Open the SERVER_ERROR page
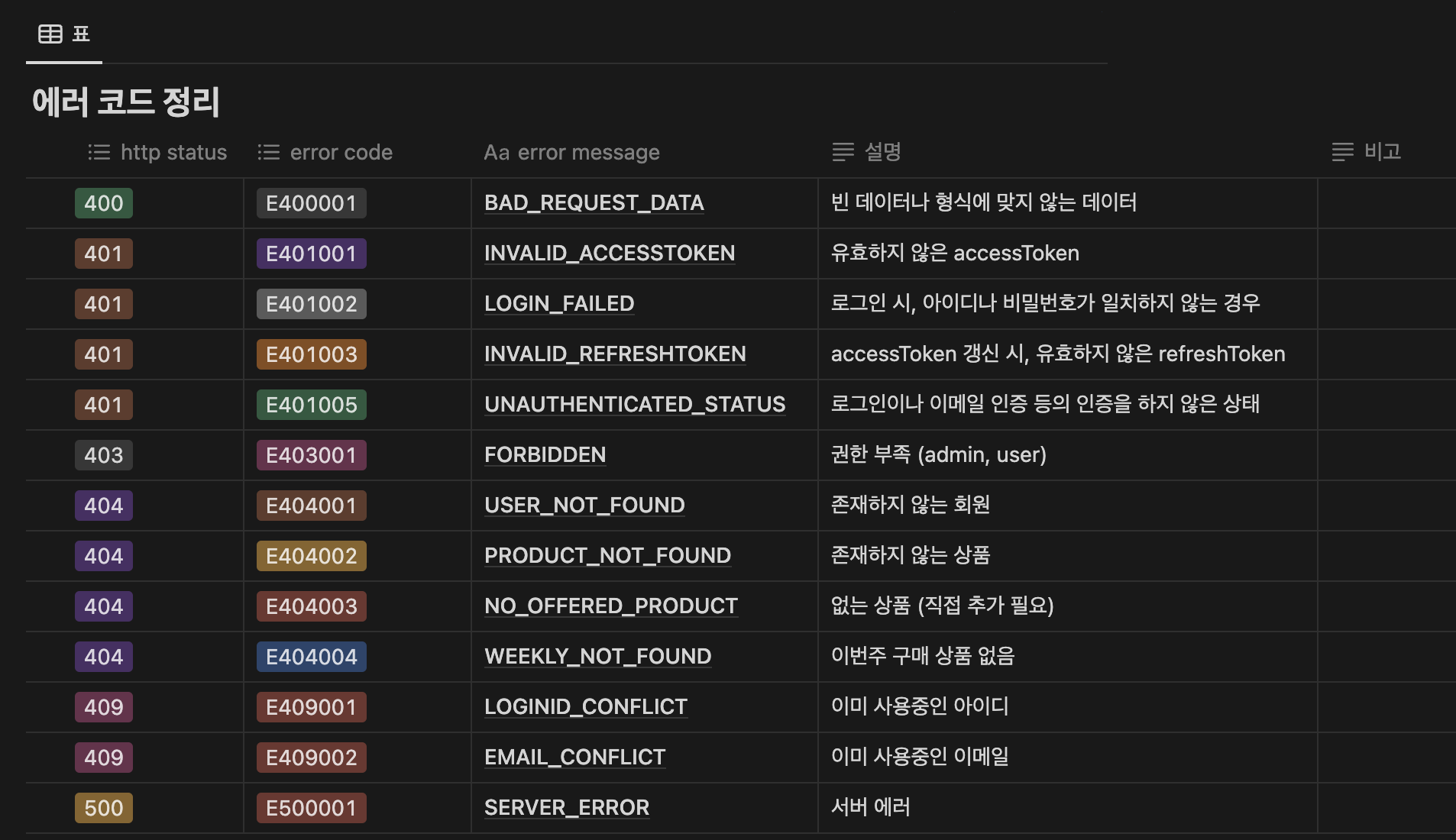 (567, 808)
